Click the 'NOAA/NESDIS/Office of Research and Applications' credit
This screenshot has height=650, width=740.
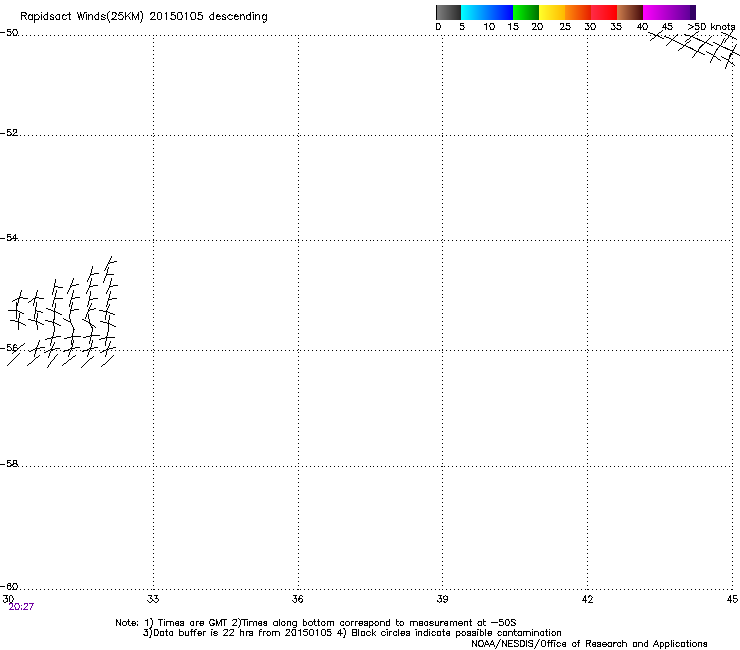[589, 643]
